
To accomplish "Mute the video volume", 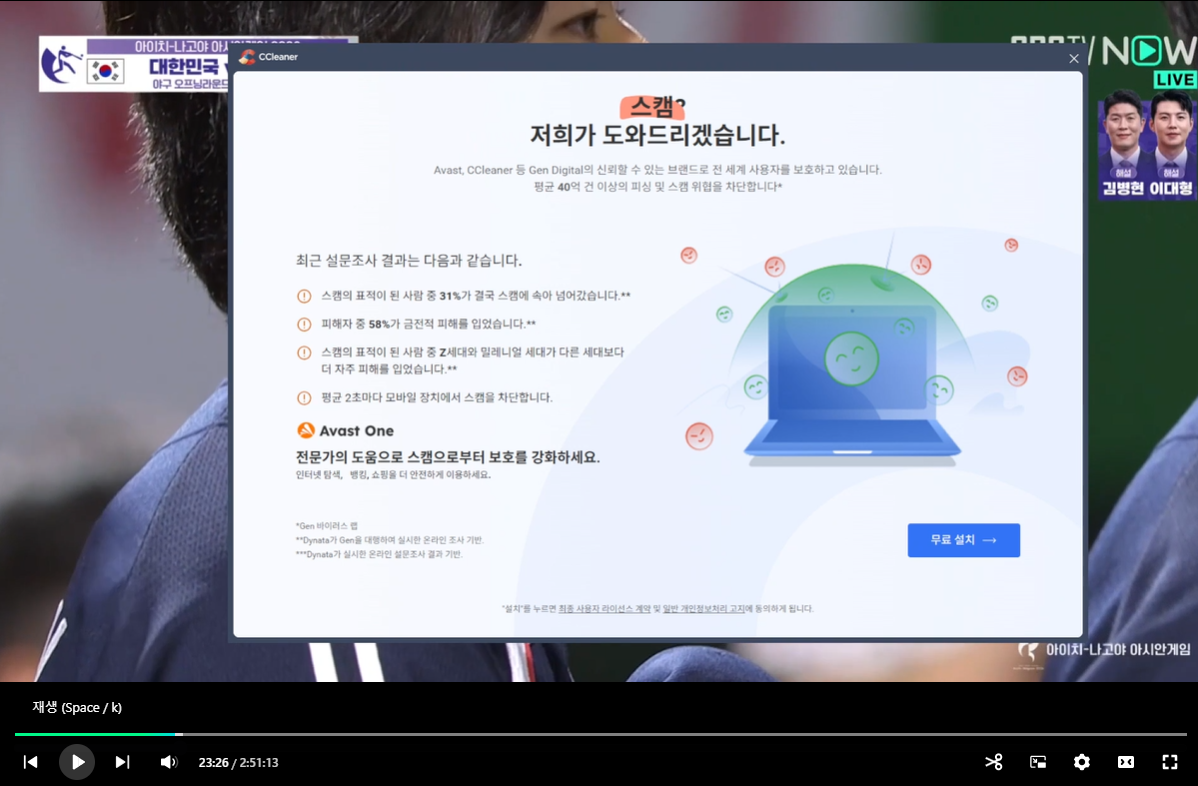I will pos(168,762).
